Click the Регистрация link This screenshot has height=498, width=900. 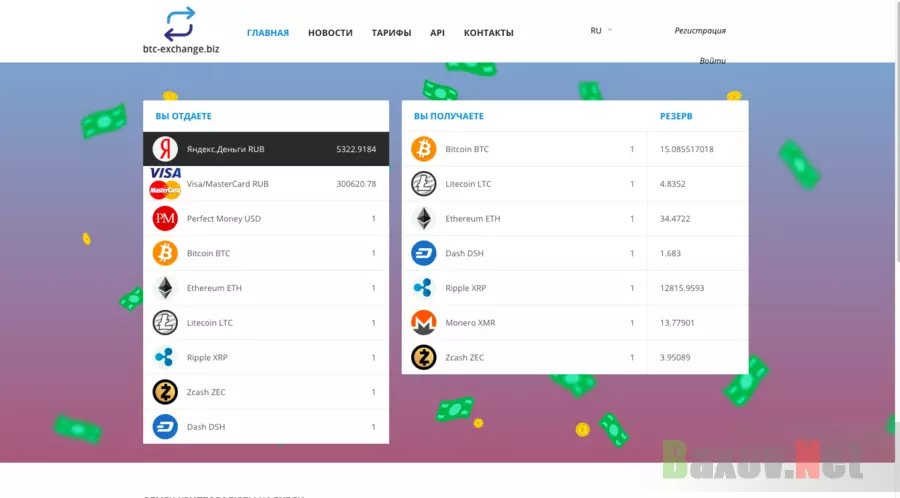tap(700, 30)
